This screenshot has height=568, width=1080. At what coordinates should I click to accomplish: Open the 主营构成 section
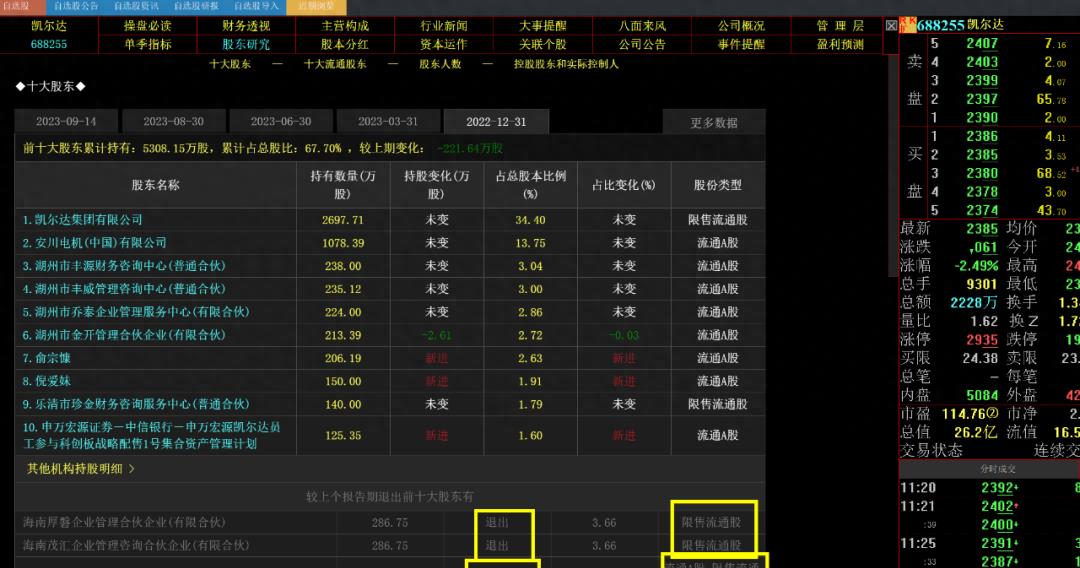345,26
